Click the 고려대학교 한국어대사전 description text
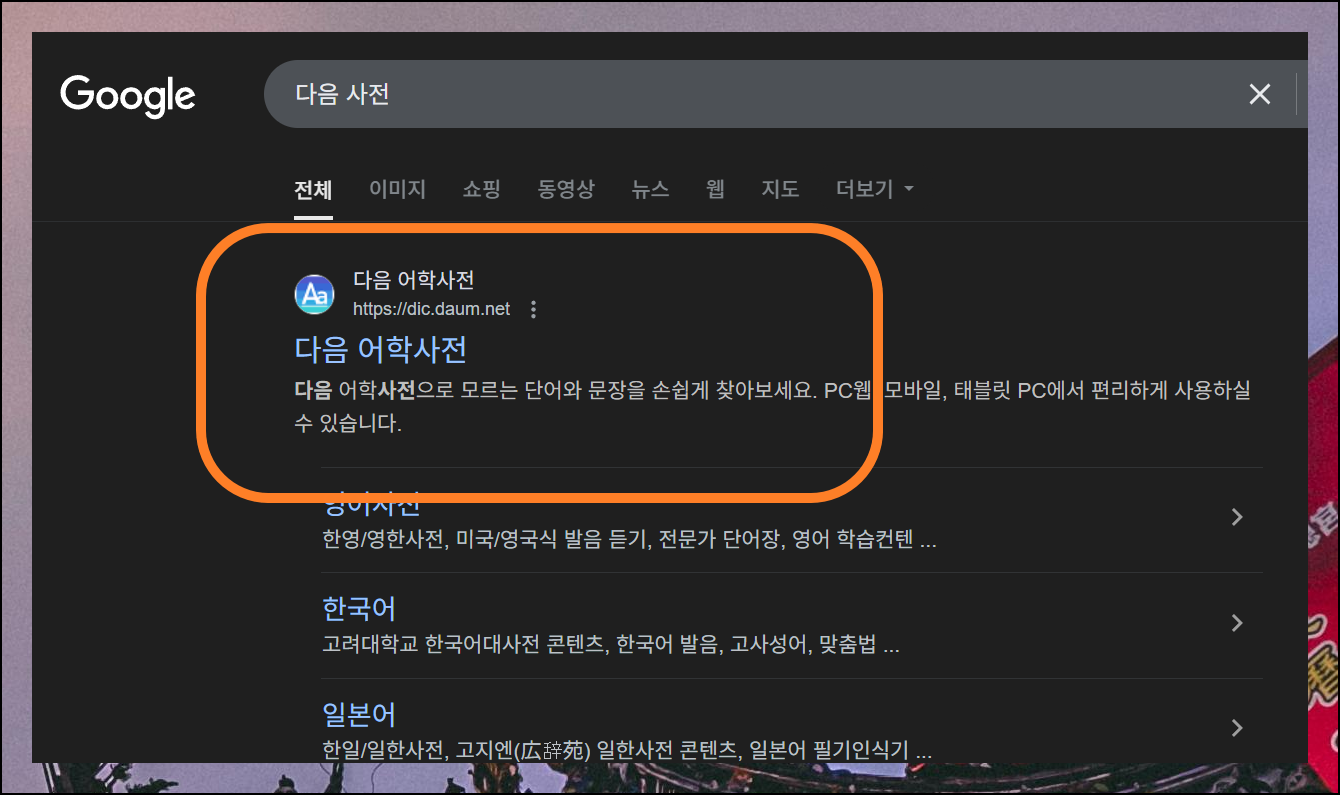The width and height of the screenshot is (1340, 795). point(611,646)
